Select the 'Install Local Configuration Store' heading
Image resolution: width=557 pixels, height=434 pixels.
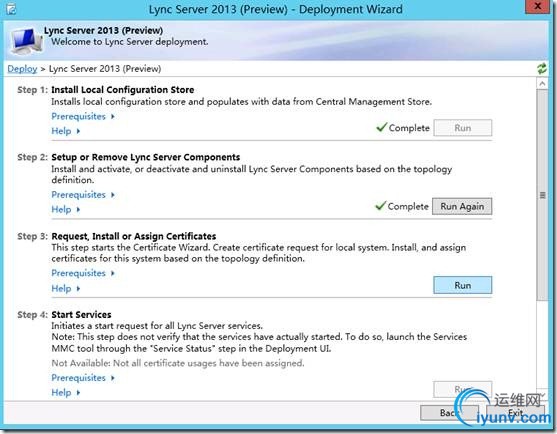pos(123,89)
